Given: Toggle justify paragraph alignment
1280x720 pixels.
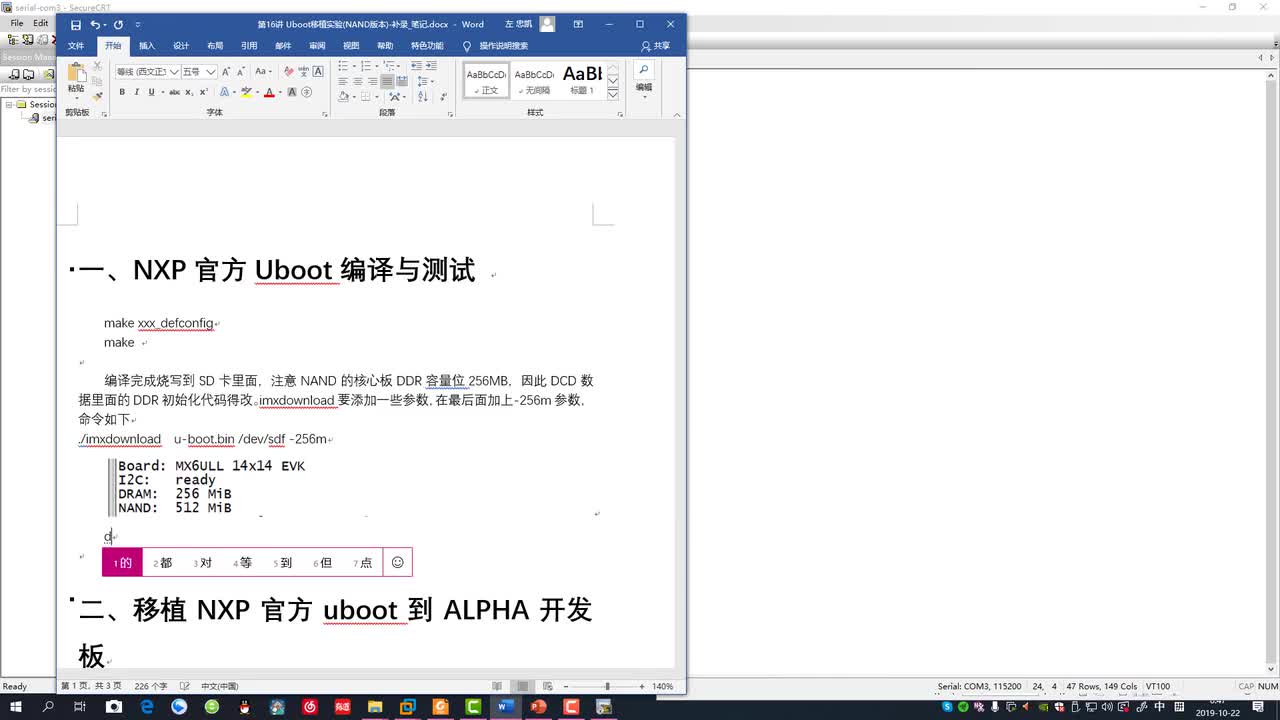Looking at the screenshot, I should point(387,81).
